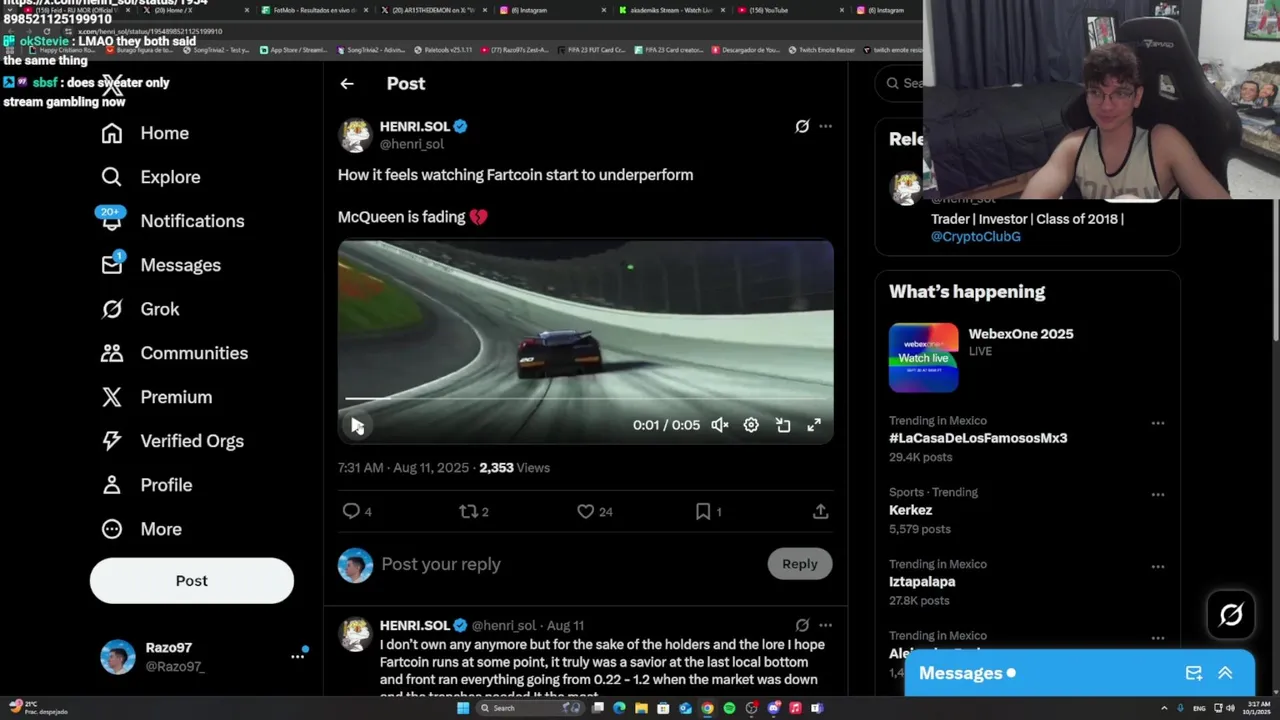Click the floating Grok button
The height and width of the screenshot is (720, 1280).
tap(1231, 614)
